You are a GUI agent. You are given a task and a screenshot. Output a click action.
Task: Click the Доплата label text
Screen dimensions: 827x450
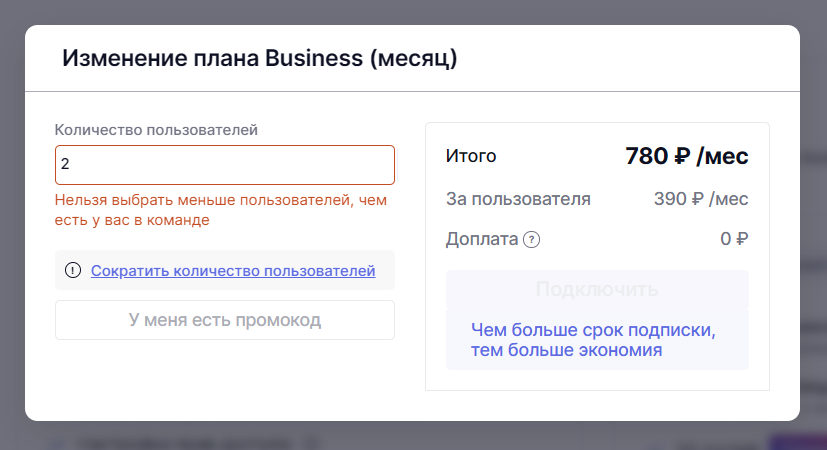482,239
